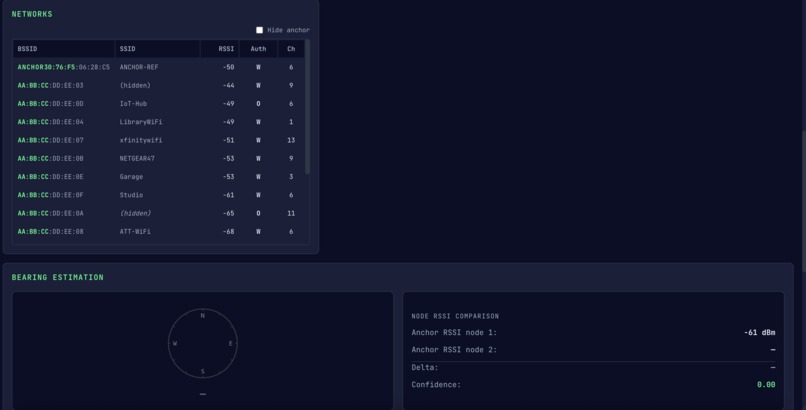Click BSSID AA:BB:CC:DD:EE:0F

[50, 195]
